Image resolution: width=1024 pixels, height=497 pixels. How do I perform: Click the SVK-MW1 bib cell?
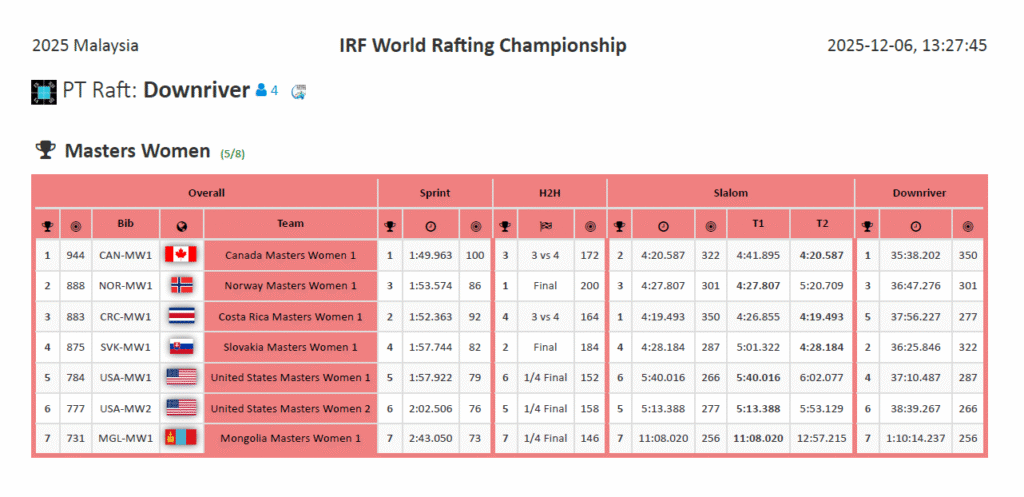click(125, 347)
